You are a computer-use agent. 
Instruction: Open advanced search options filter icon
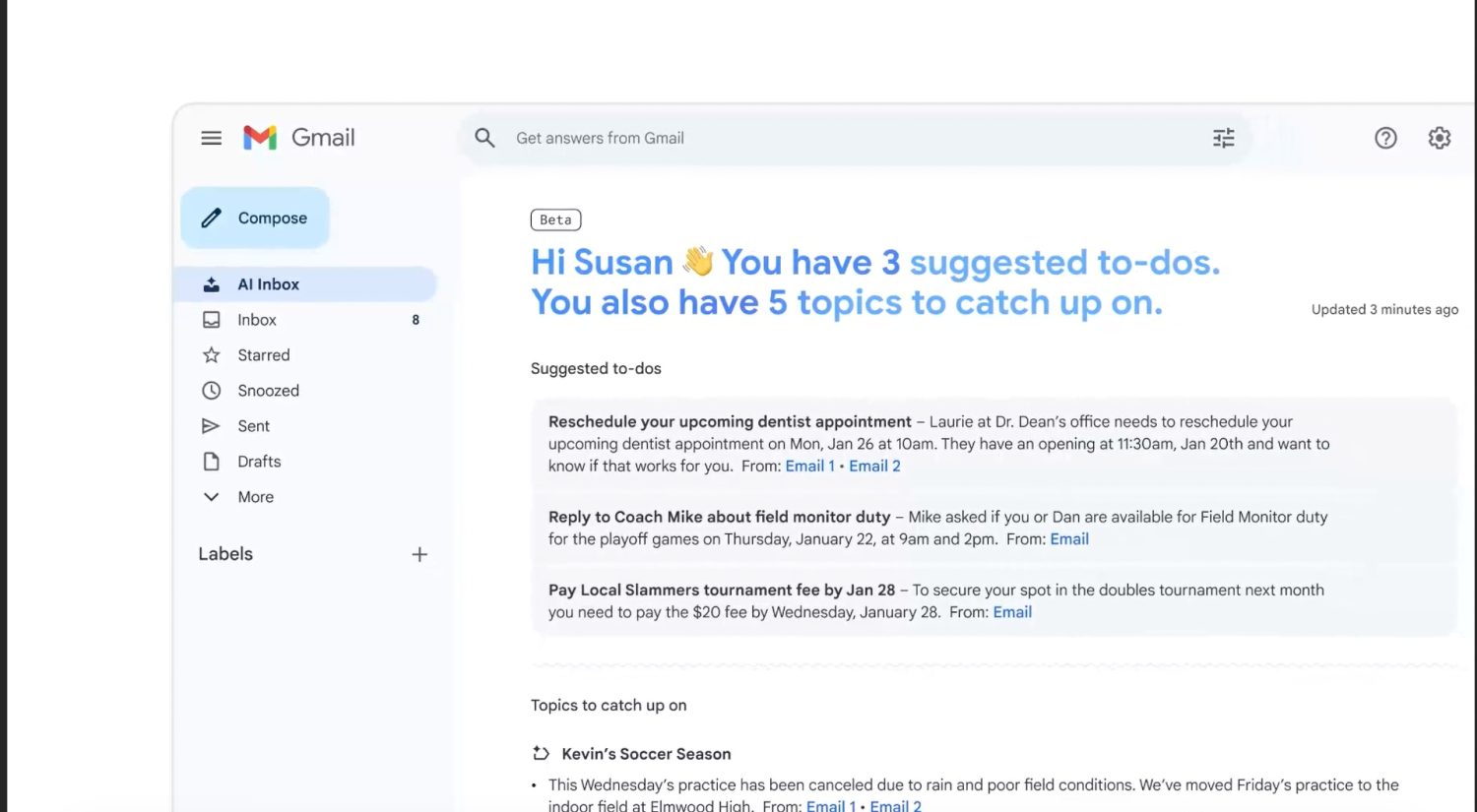[1223, 138]
